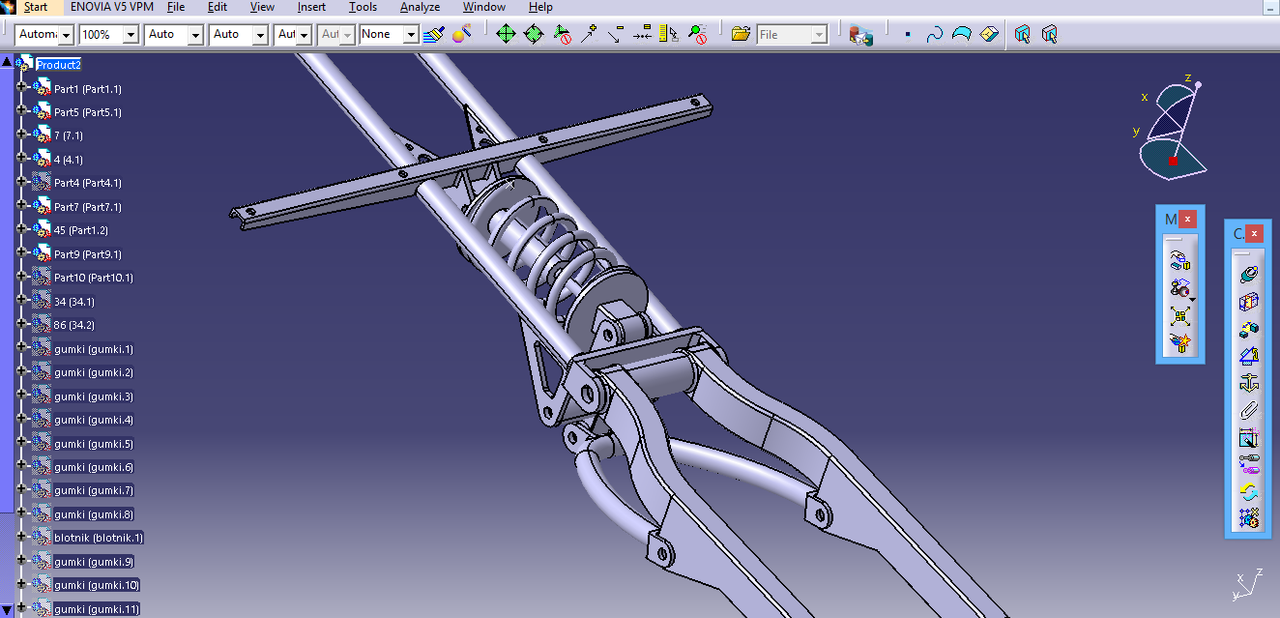Select Part7 (Part7.1) in the tree

click(88, 207)
